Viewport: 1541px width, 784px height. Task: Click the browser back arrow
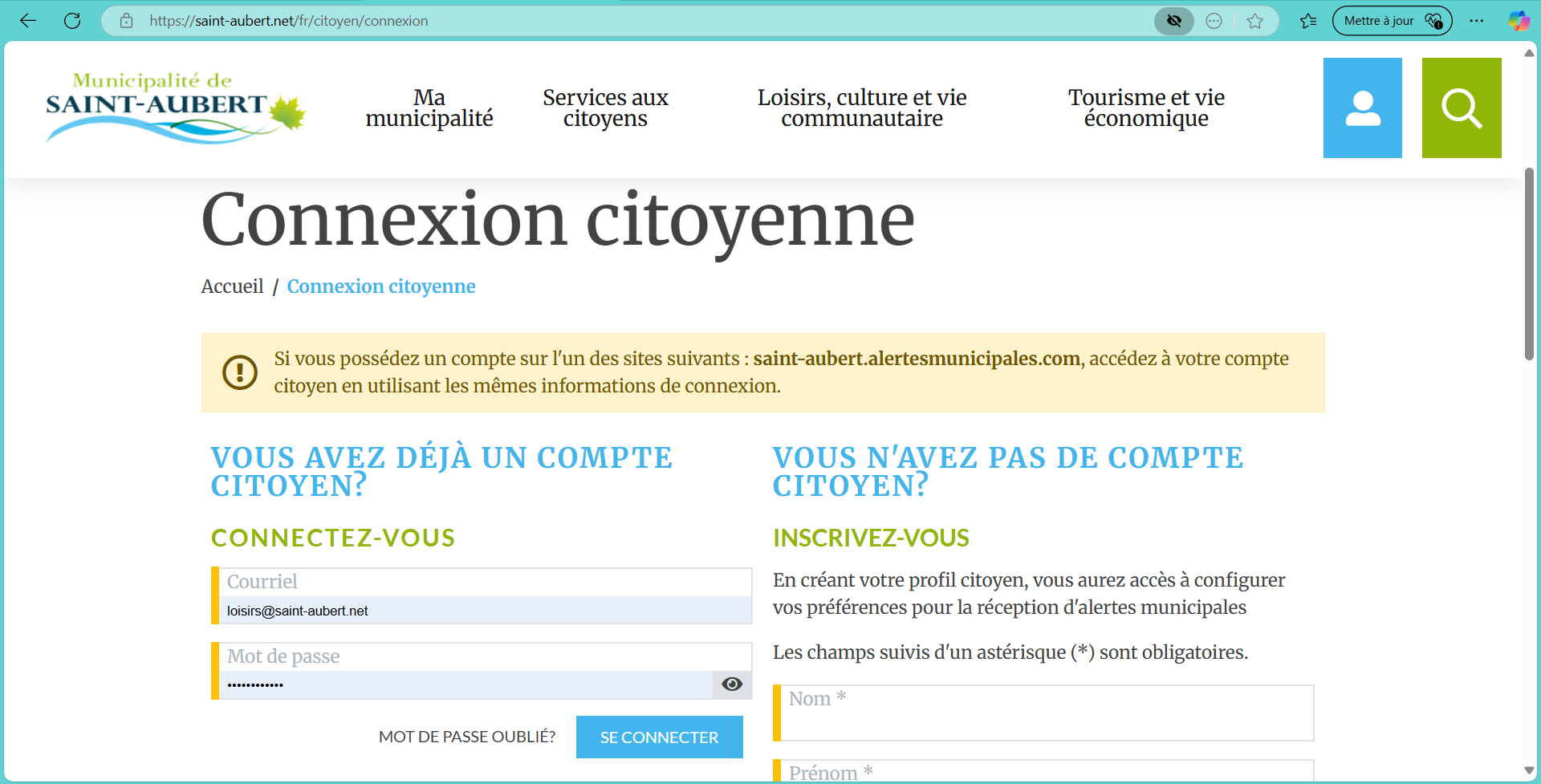click(x=28, y=21)
